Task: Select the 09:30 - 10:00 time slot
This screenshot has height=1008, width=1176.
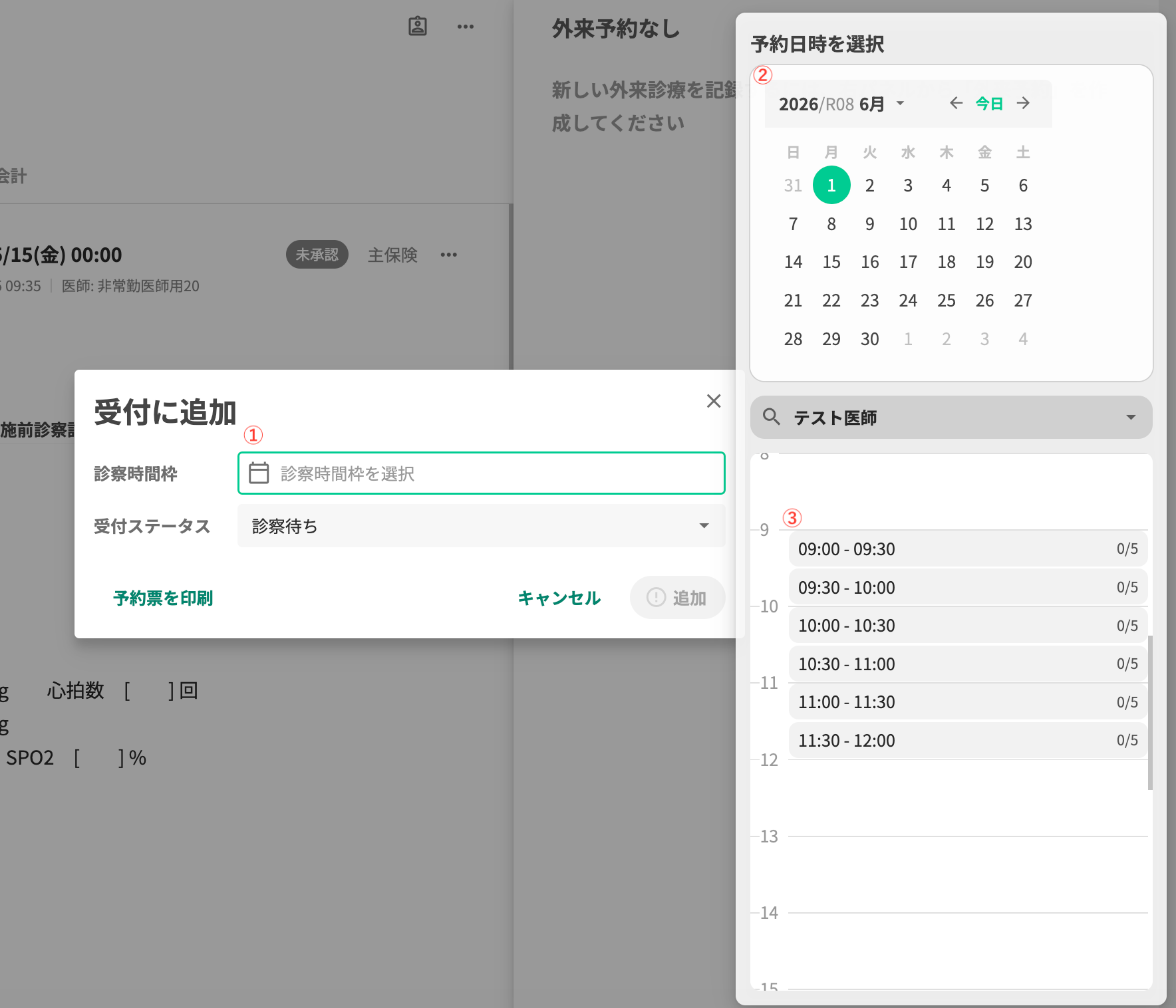Action: 968,588
